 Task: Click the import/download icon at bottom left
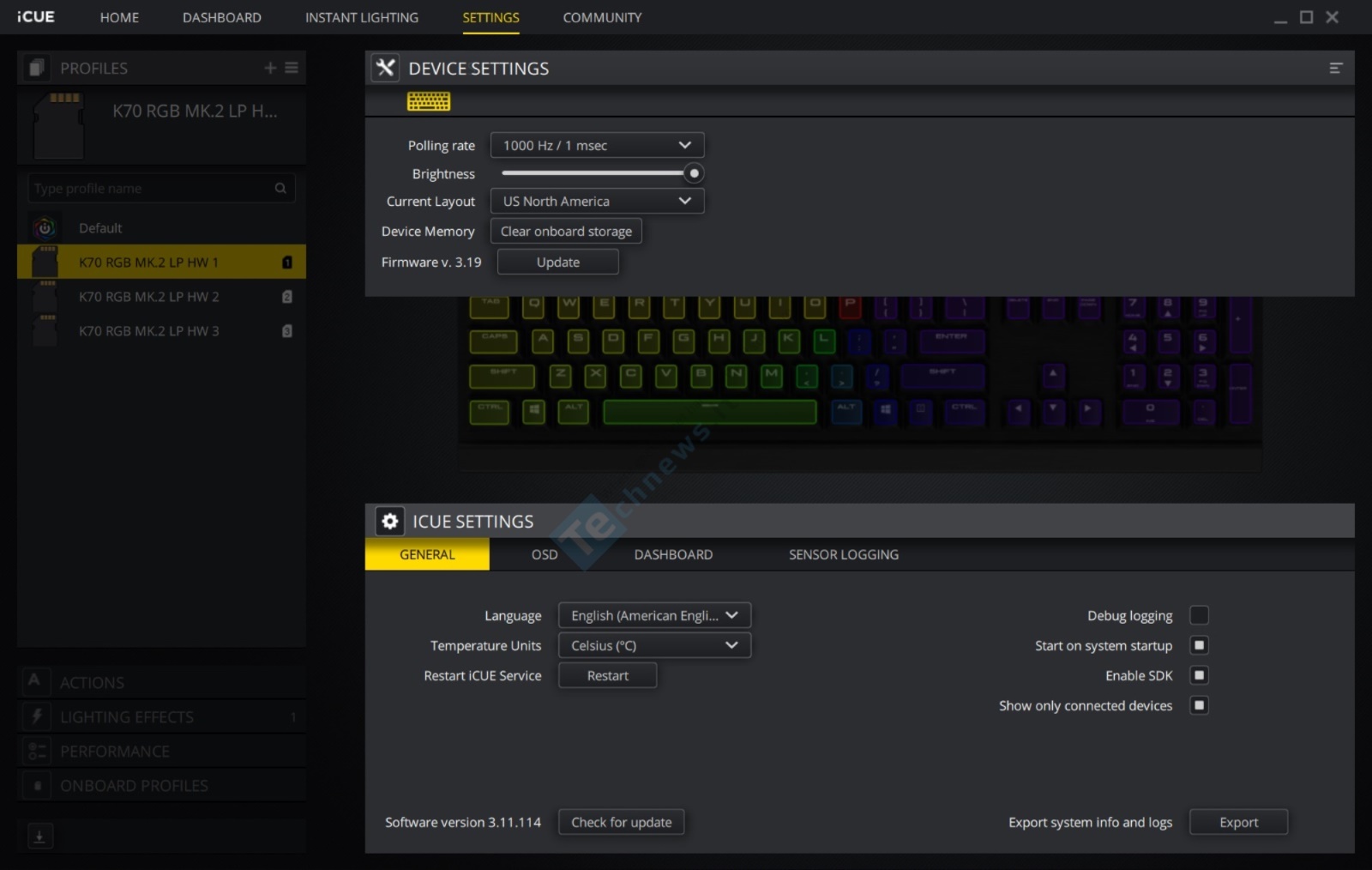click(x=39, y=836)
